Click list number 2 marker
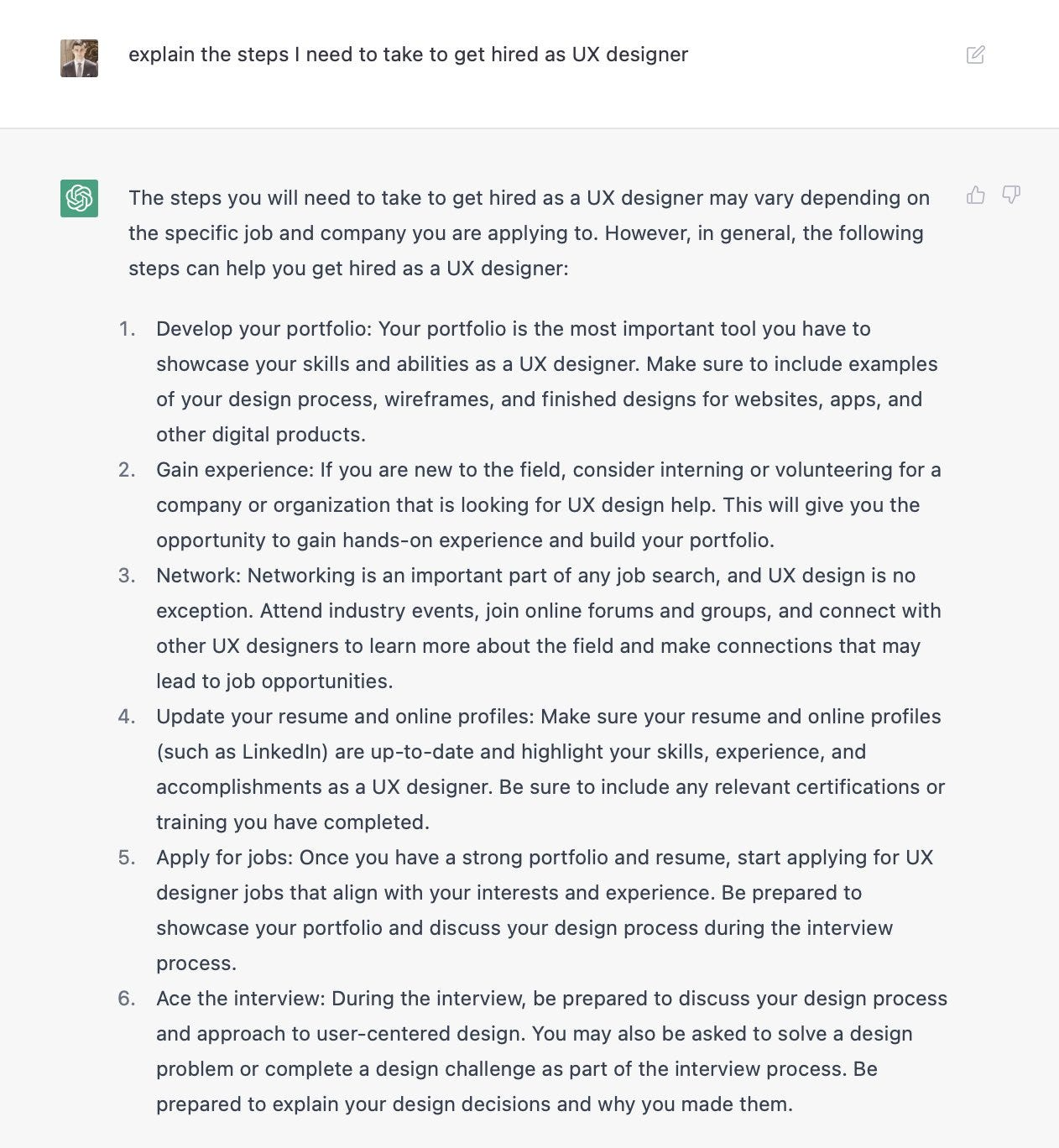 [x=127, y=470]
